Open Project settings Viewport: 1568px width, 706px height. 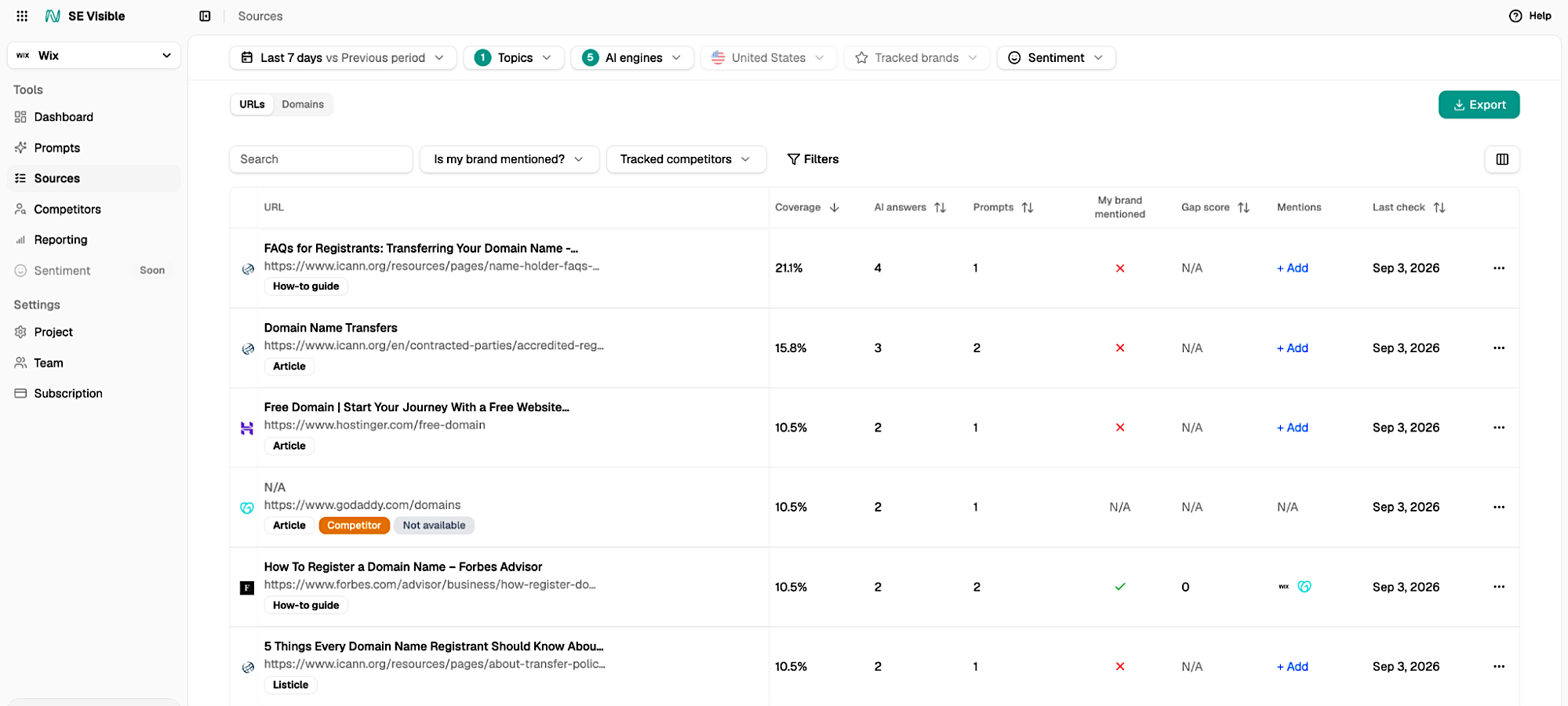coord(94,332)
